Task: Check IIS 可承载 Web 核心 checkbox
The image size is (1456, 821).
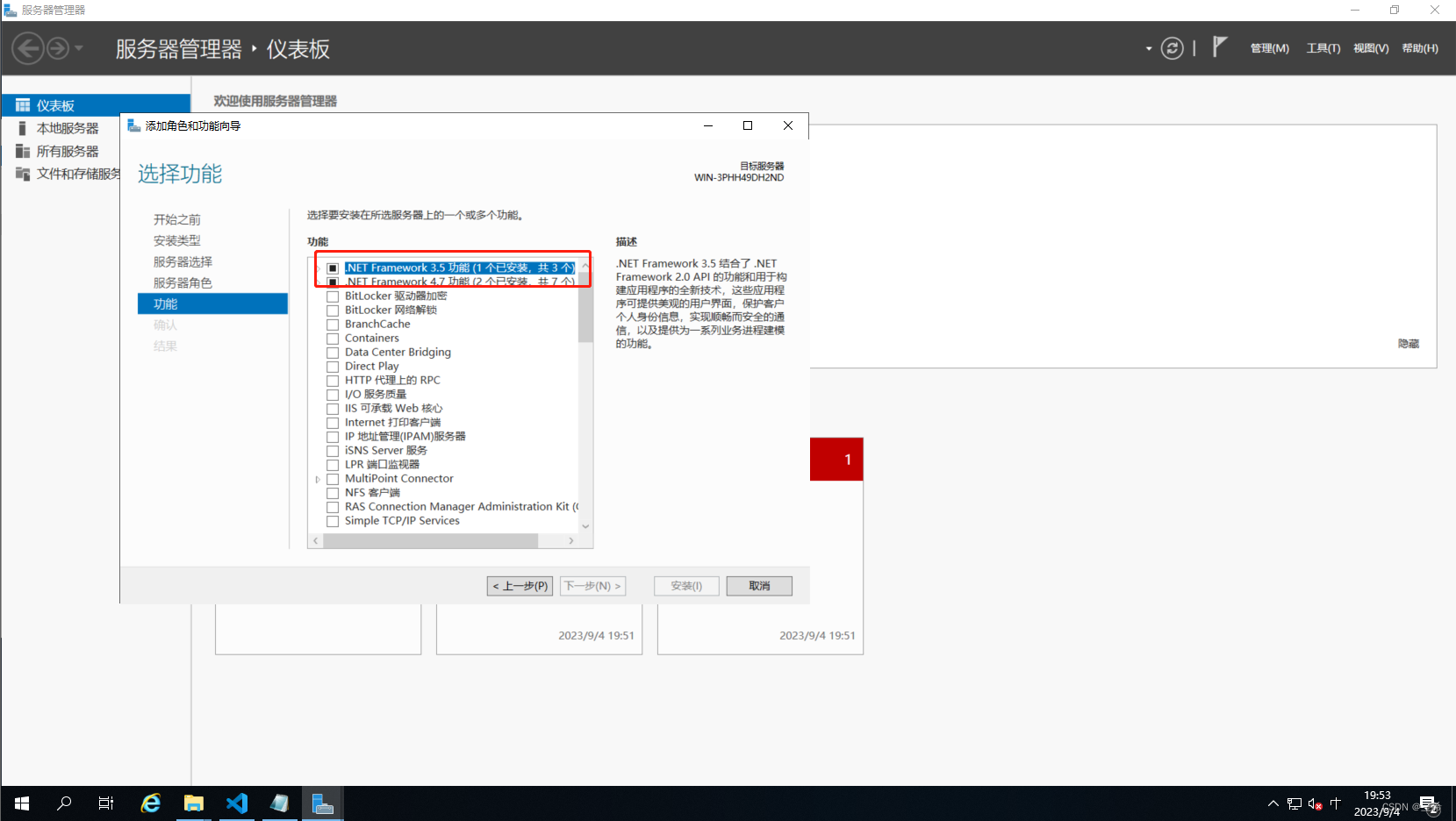Action: (333, 409)
